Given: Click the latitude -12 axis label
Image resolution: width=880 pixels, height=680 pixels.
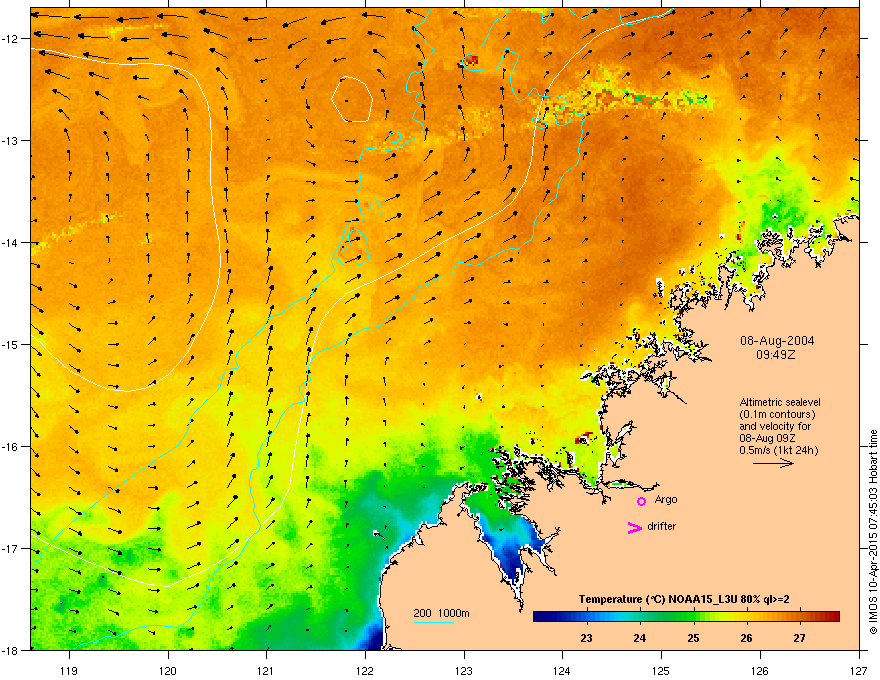Looking at the screenshot, I should click(10, 39).
